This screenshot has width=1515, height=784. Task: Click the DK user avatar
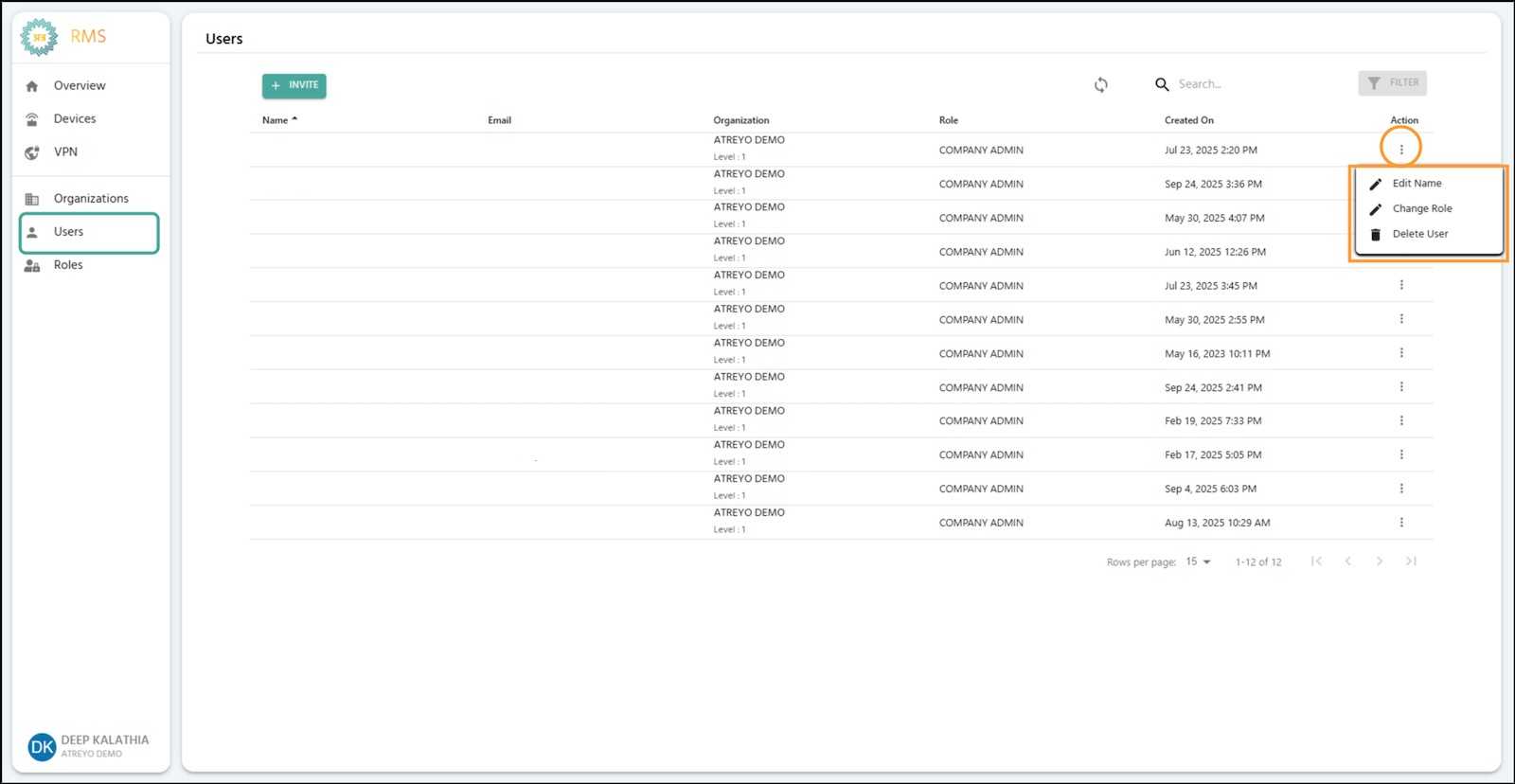pyautogui.click(x=42, y=747)
